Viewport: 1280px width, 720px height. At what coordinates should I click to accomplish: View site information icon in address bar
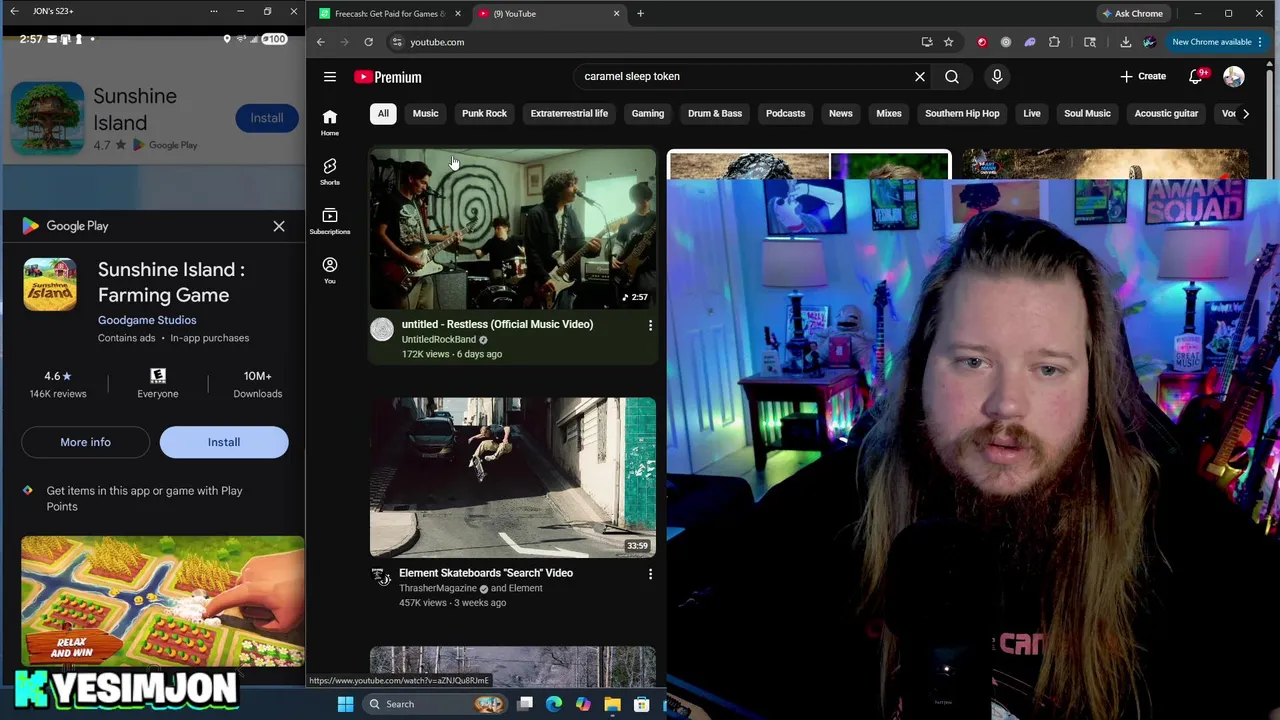397,42
